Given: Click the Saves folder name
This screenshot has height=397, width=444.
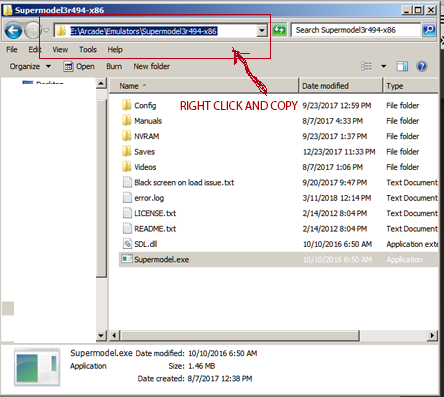Looking at the screenshot, I should 144,152.
